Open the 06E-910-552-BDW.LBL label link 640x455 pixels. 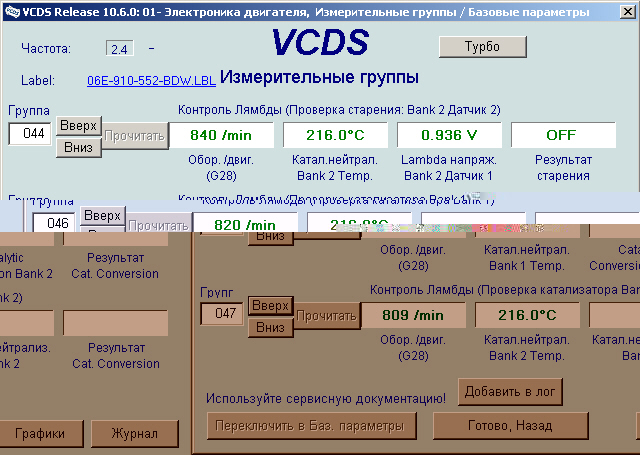(151, 80)
